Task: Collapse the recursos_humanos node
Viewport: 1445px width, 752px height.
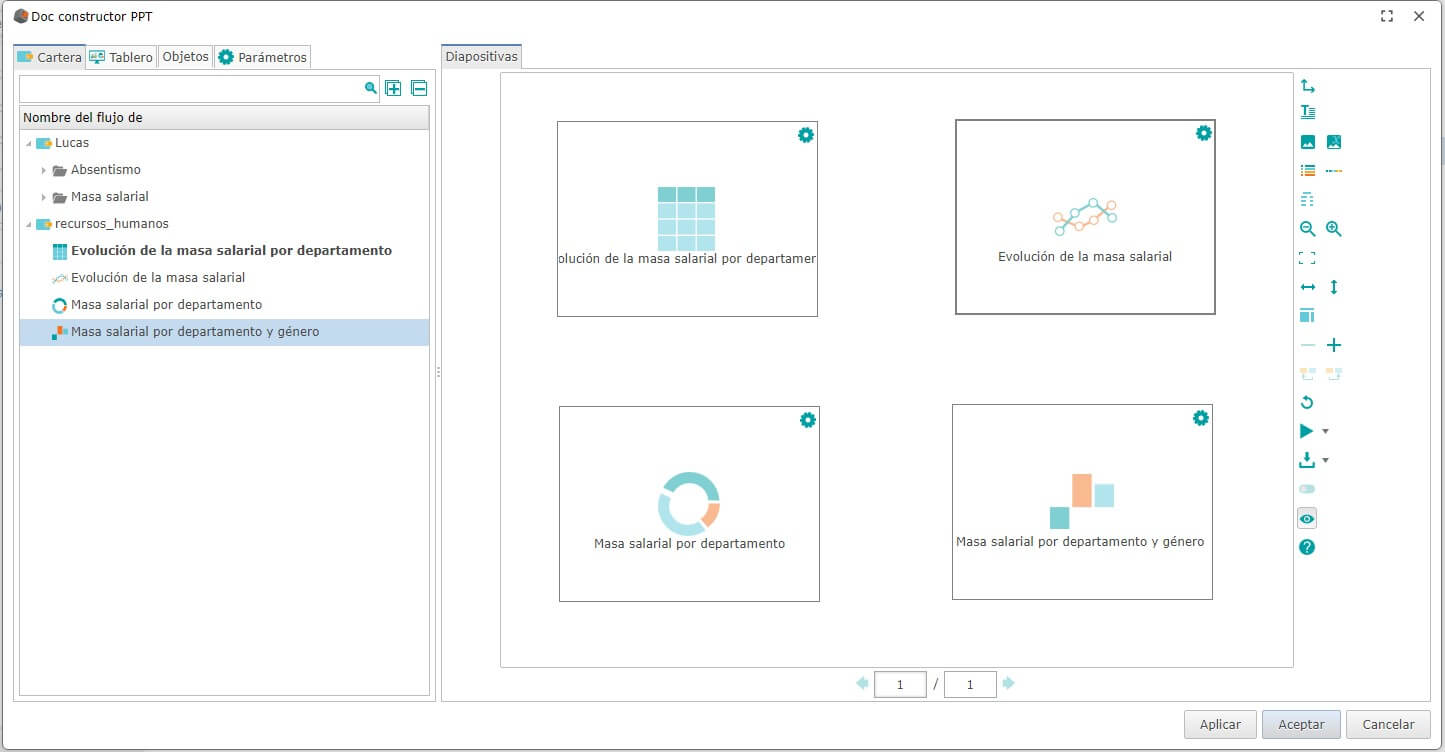Action: coord(28,225)
